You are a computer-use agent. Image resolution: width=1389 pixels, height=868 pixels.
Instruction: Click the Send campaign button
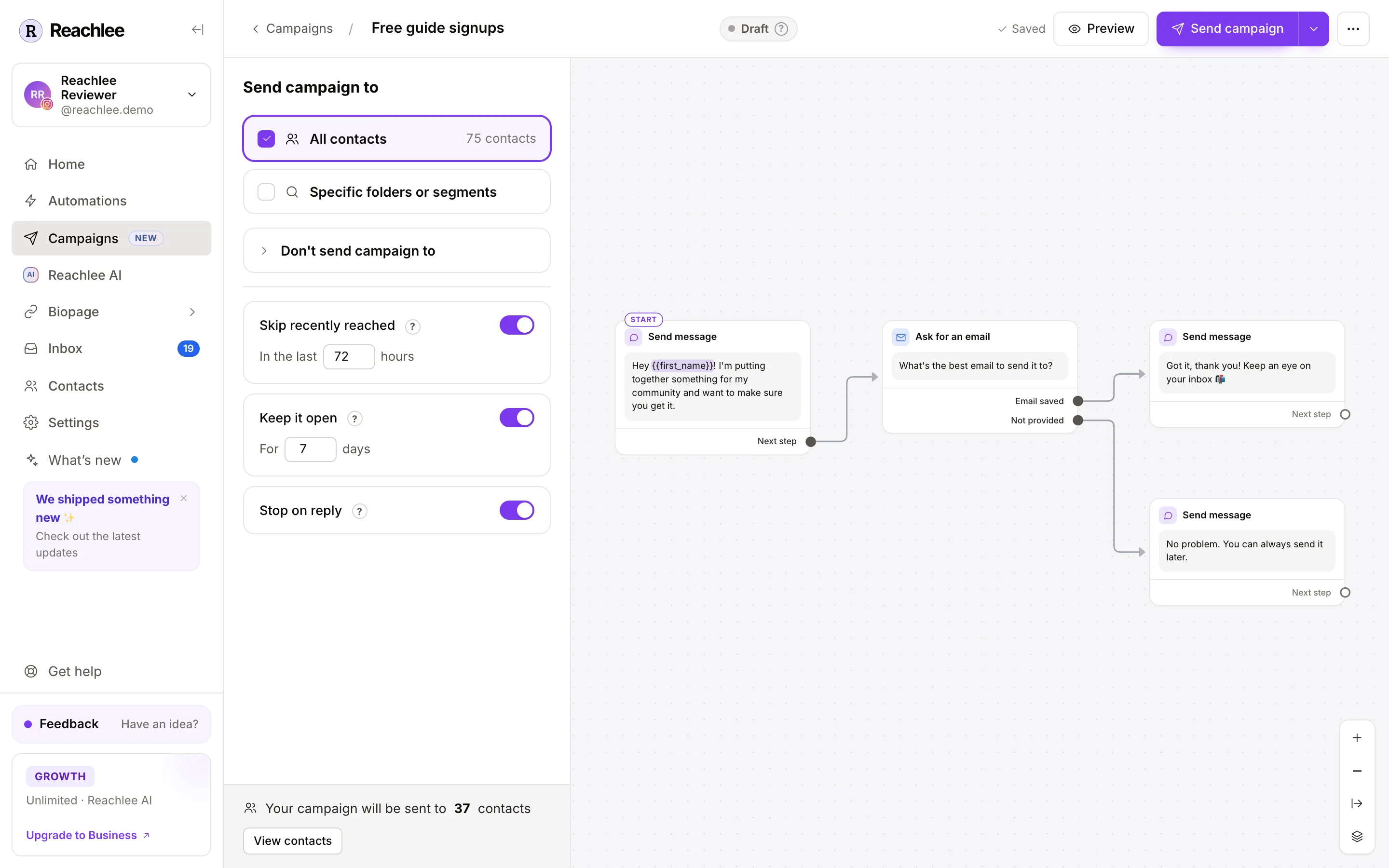pyautogui.click(x=1228, y=29)
